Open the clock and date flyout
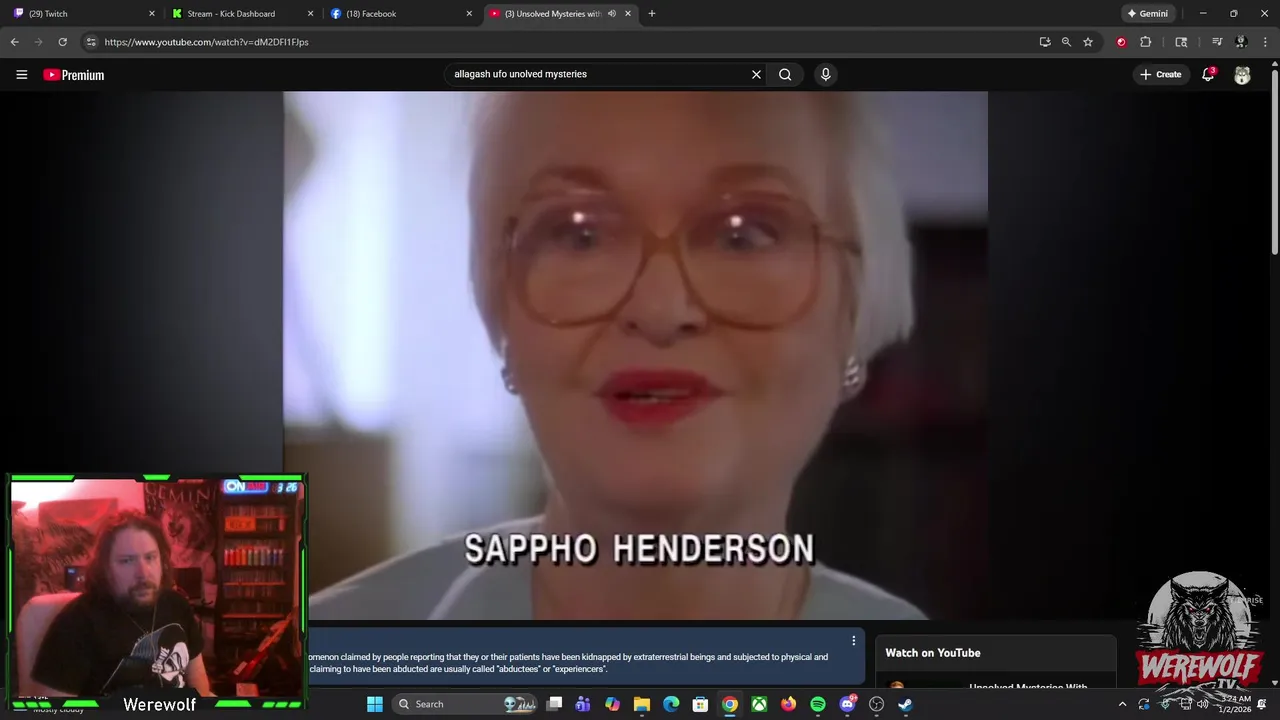Screen dimensions: 1280x720 tap(1235, 704)
